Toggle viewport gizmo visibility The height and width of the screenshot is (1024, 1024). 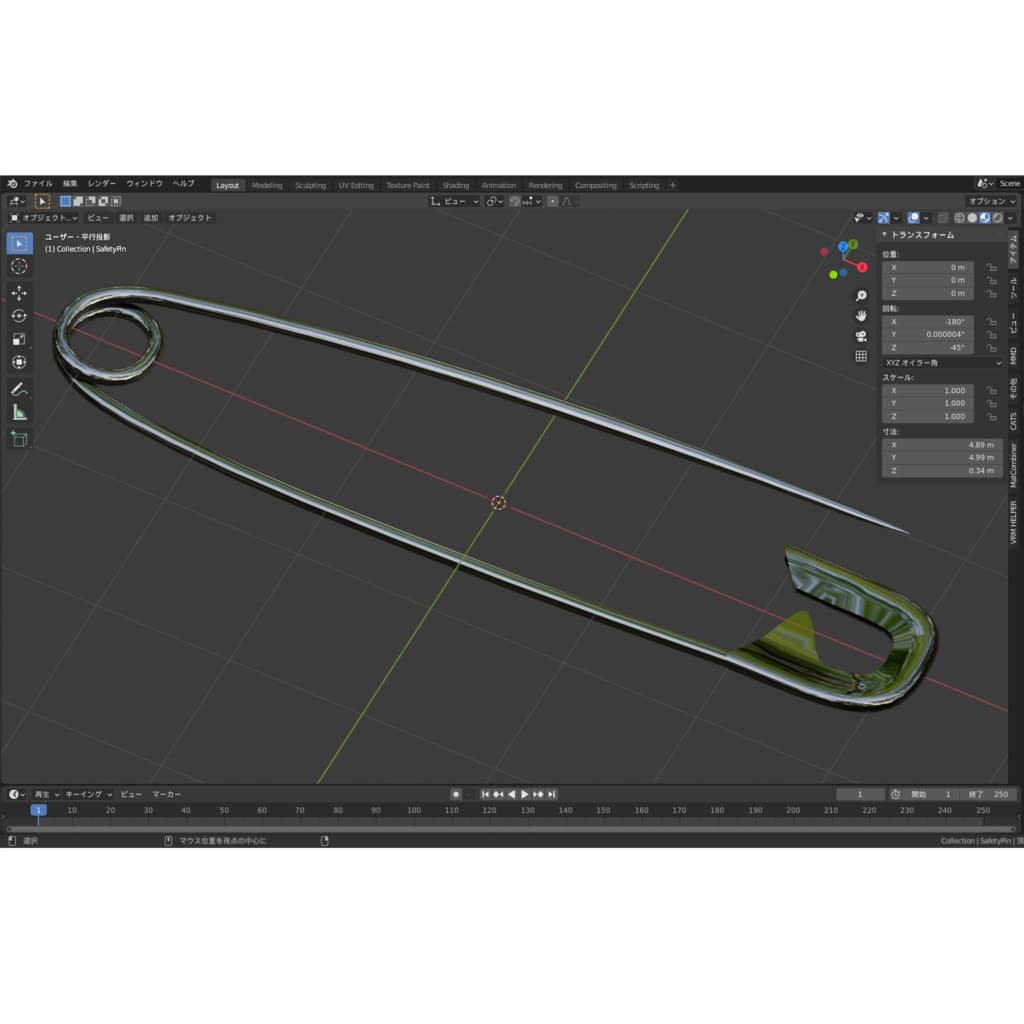pyautogui.click(x=884, y=218)
